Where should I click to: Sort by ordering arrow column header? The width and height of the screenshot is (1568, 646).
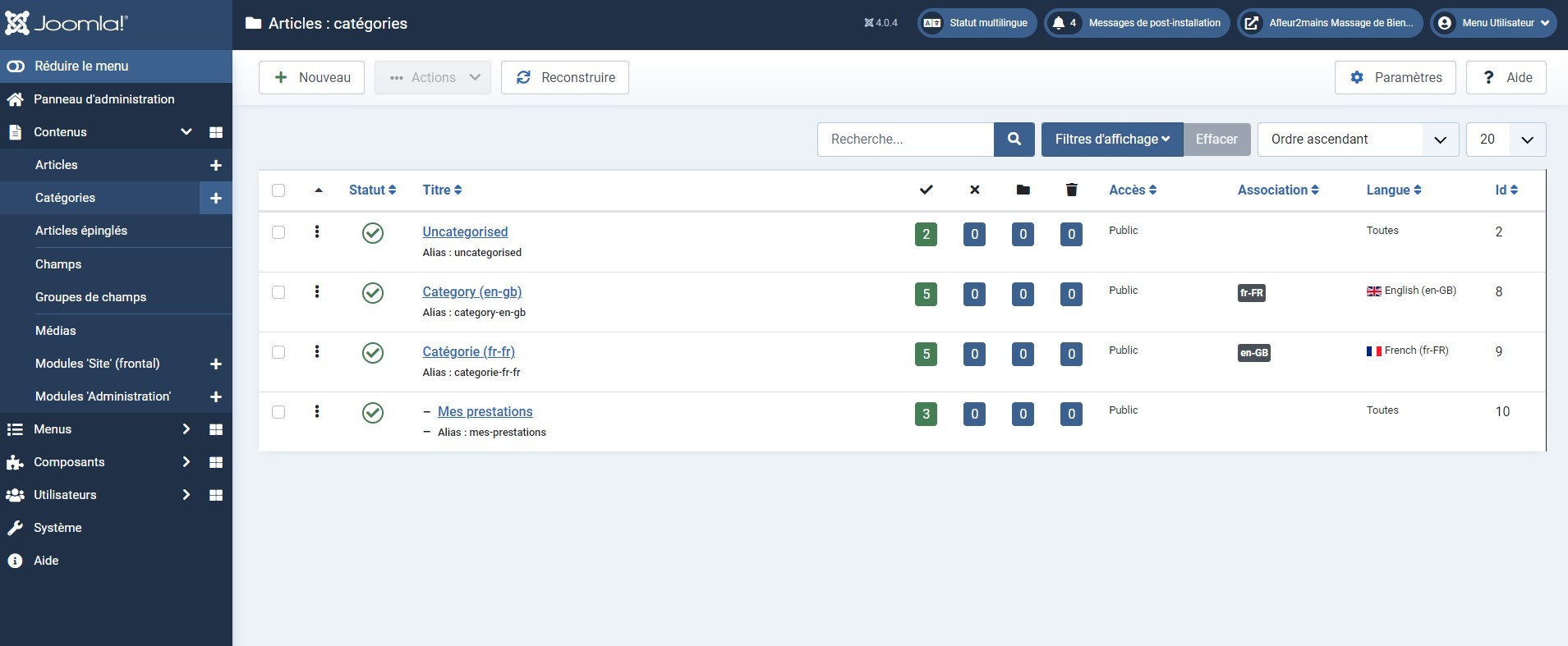click(319, 190)
